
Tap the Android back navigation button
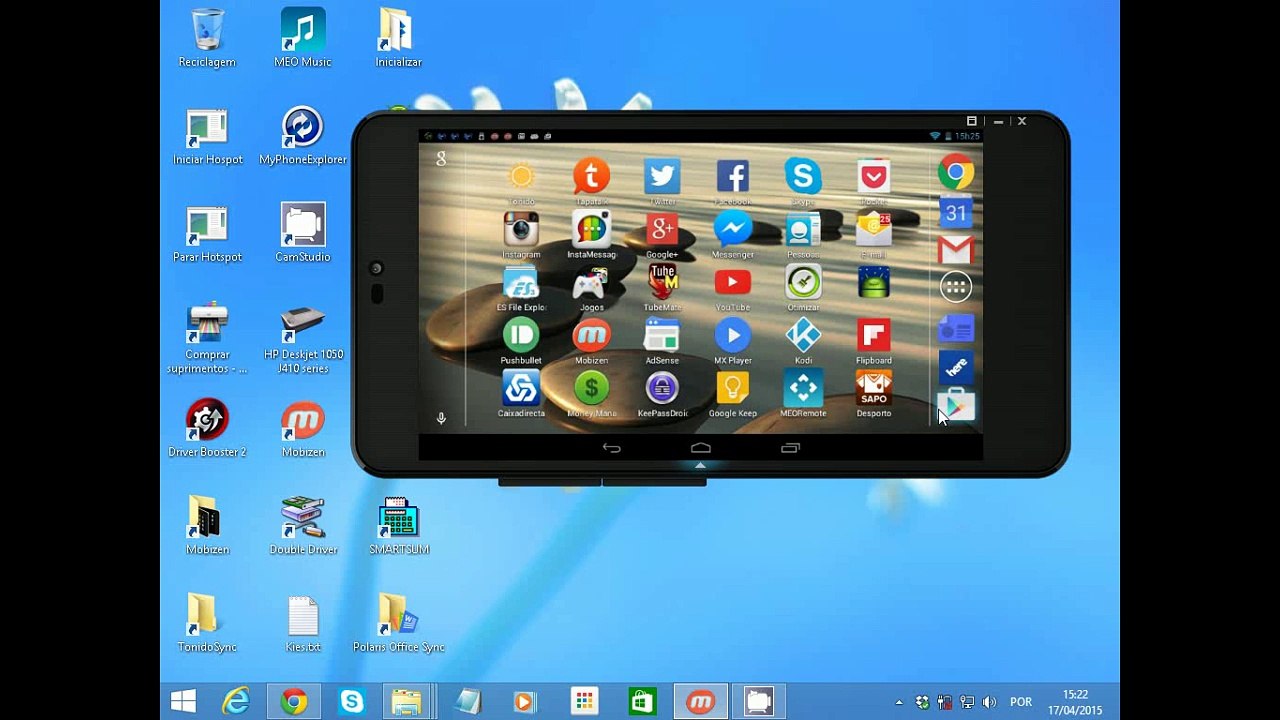pyautogui.click(x=612, y=448)
